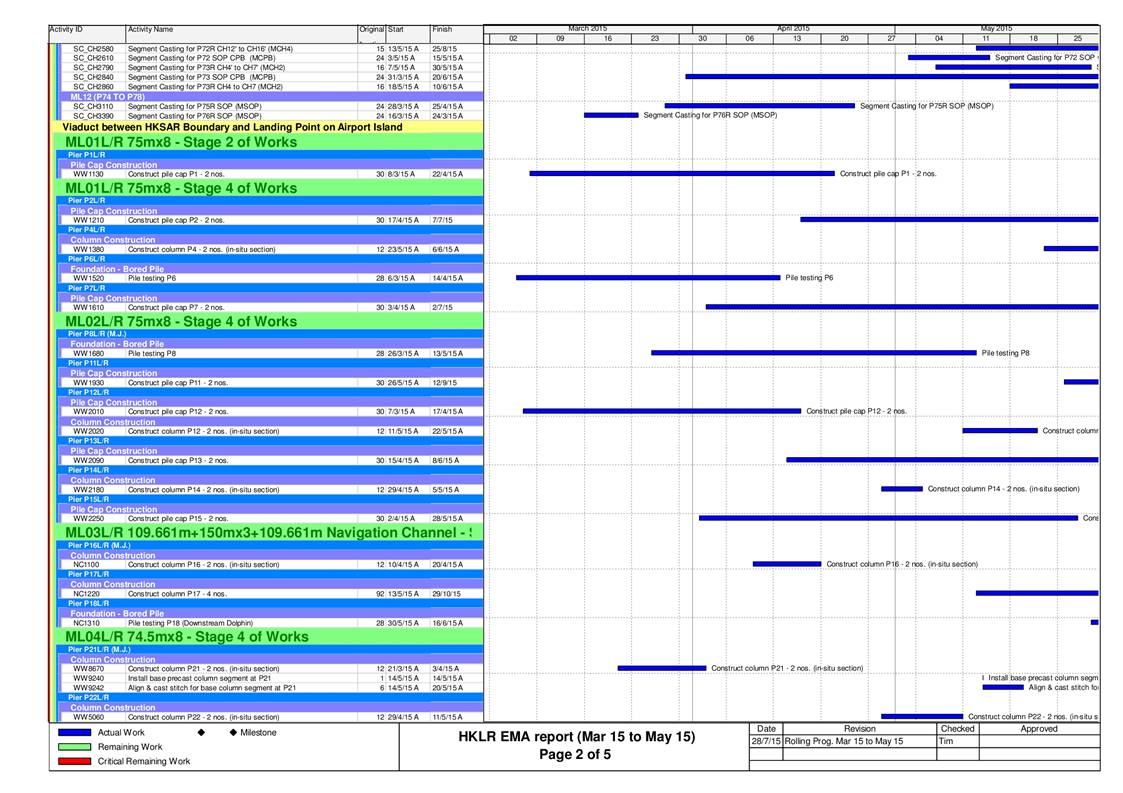Select the ML01L/R 75mx8 Stage 4 group
This screenshot has height=793, width=1123.
tap(269, 188)
